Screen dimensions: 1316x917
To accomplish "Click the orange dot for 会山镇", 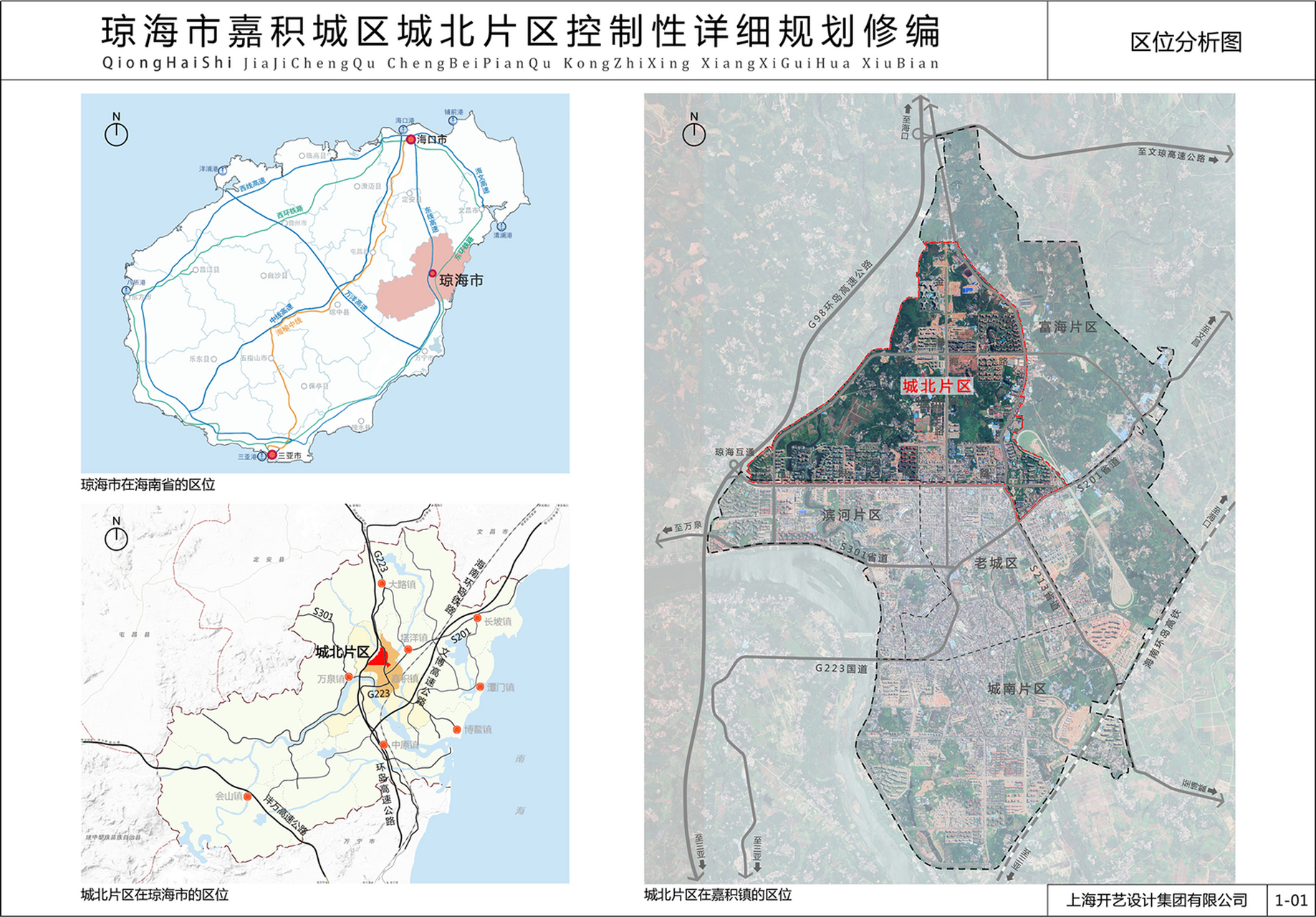I will (247, 796).
